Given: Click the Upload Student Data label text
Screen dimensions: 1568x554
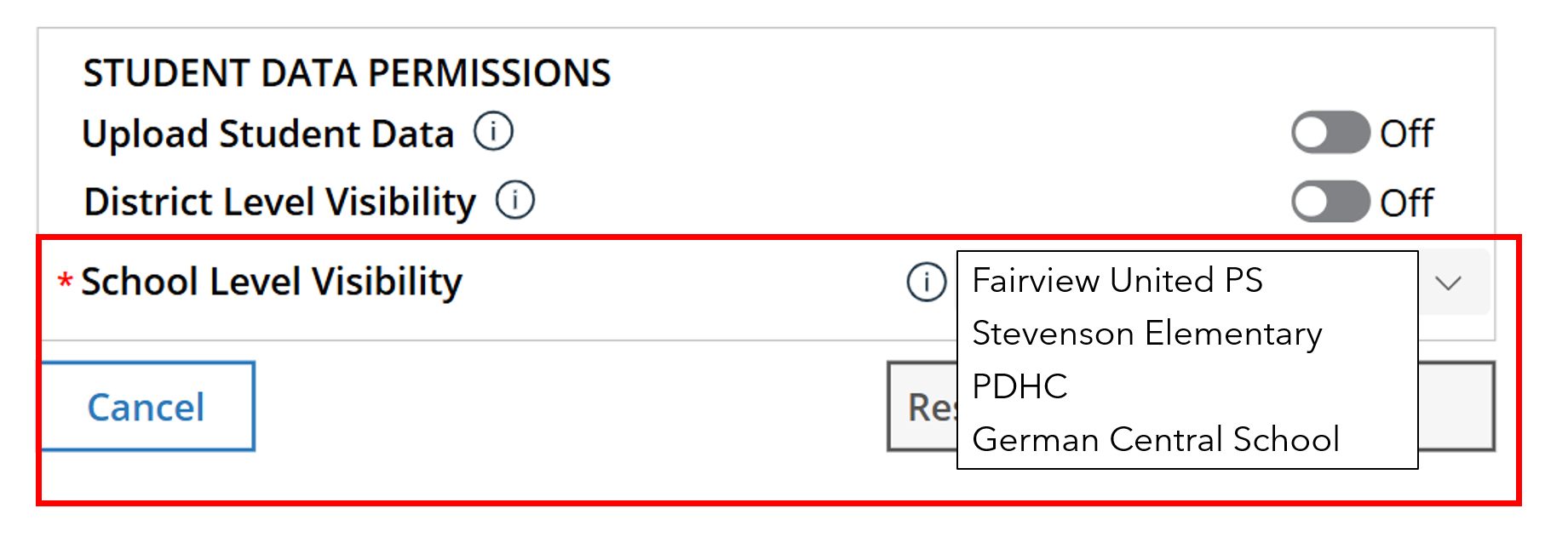Looking at the screenshot, I should pos(268,134).
